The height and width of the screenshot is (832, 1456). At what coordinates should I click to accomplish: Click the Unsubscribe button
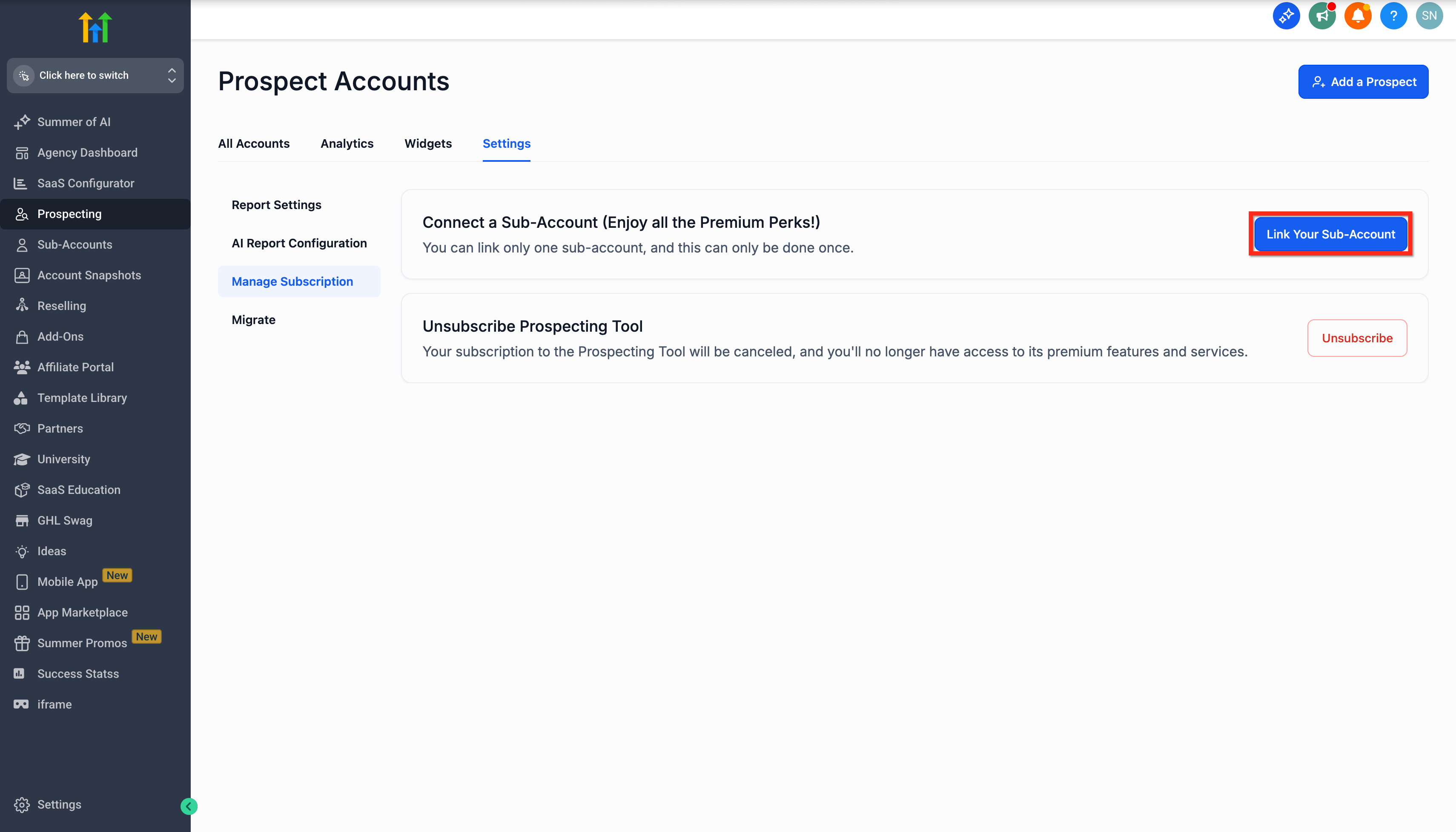[x=1357, y=338]
